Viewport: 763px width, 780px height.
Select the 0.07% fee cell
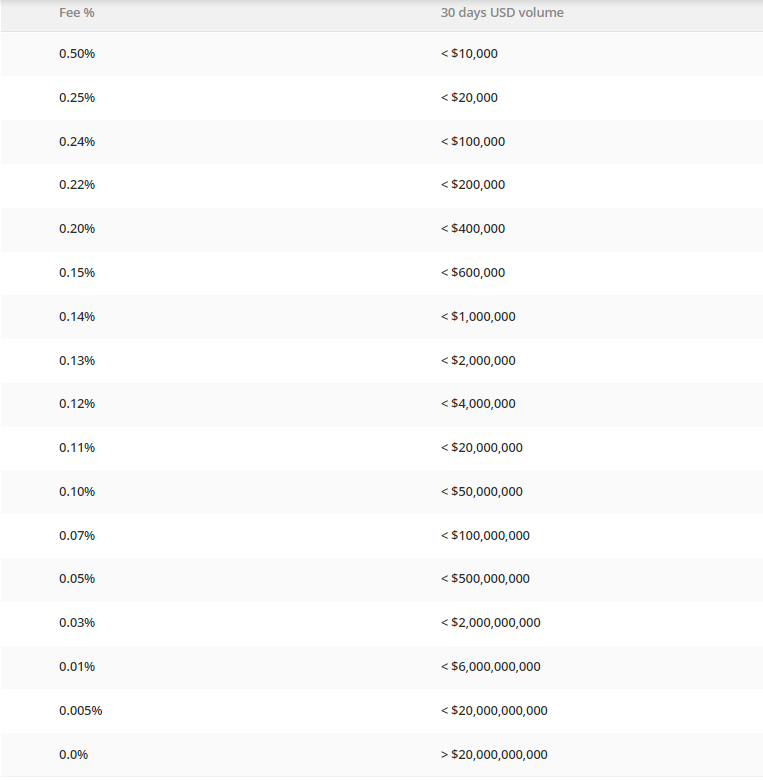77,536
